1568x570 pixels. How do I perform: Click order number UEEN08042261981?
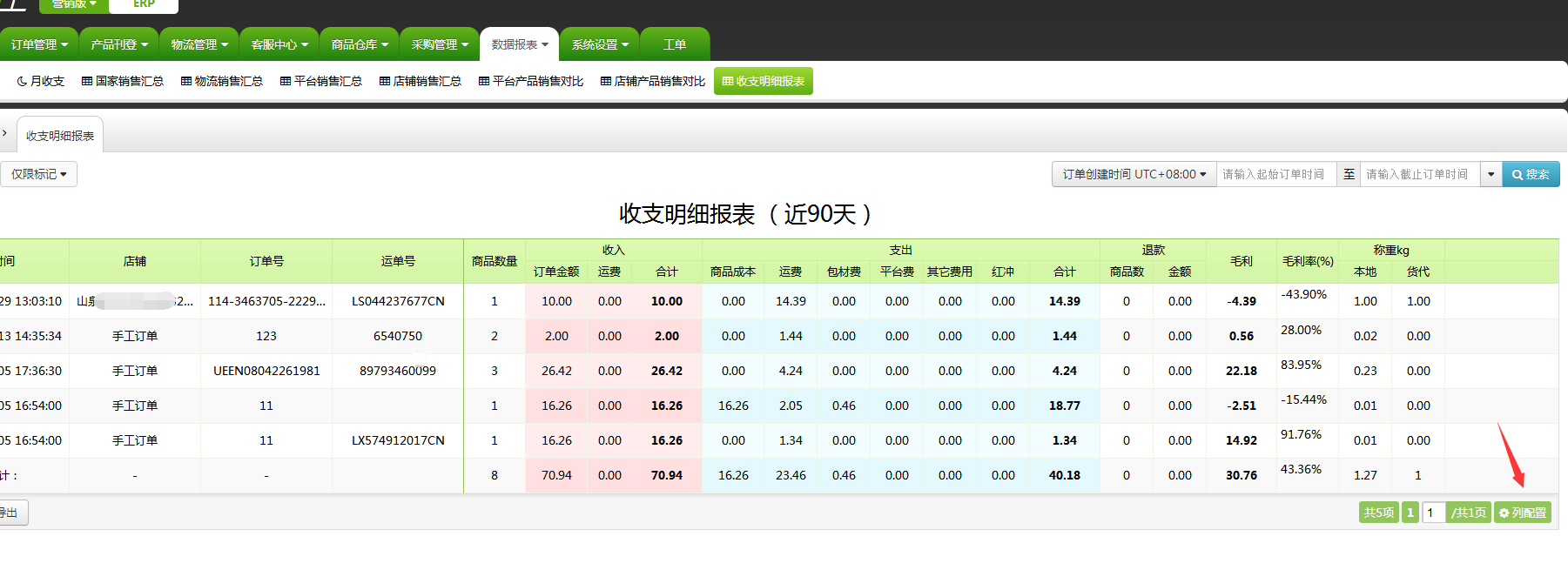pos(266,371)
